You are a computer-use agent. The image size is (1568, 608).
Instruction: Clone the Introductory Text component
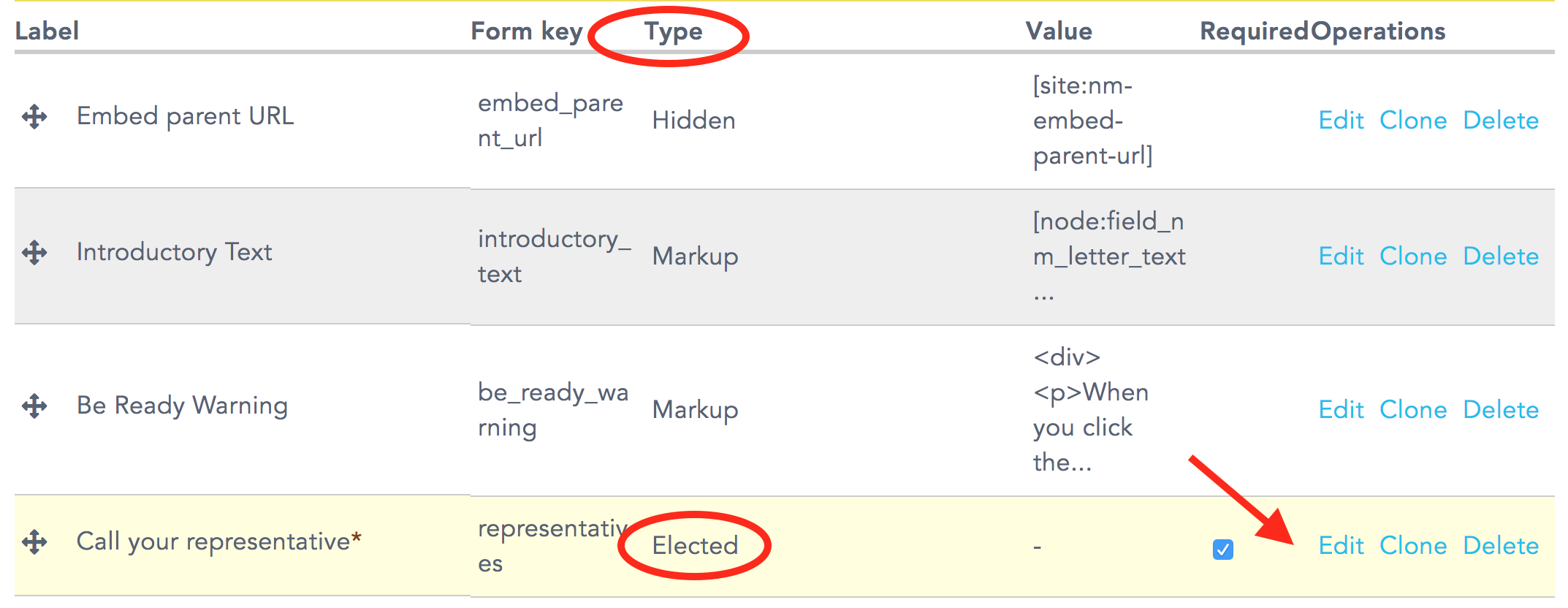[x=1413, y=256]
